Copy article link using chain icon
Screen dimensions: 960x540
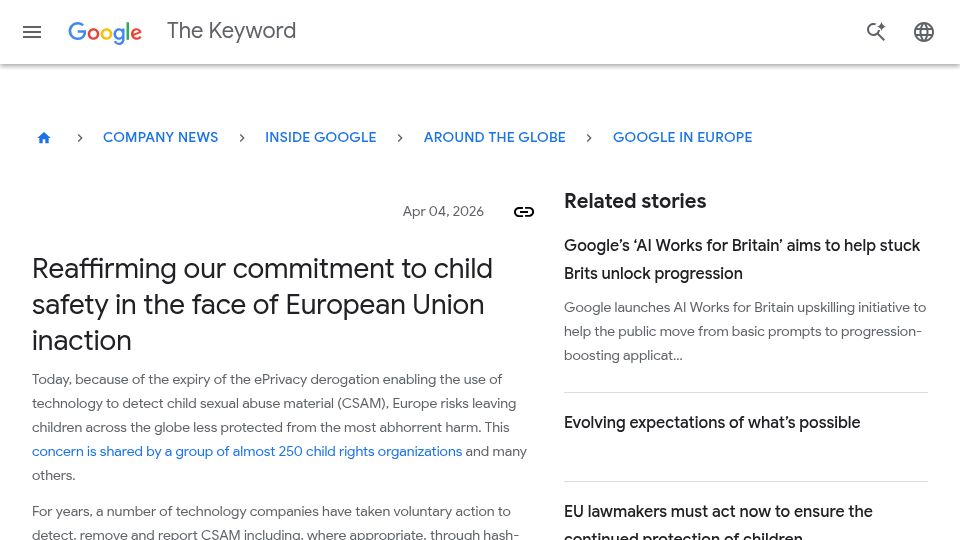[x=523, y=212]
